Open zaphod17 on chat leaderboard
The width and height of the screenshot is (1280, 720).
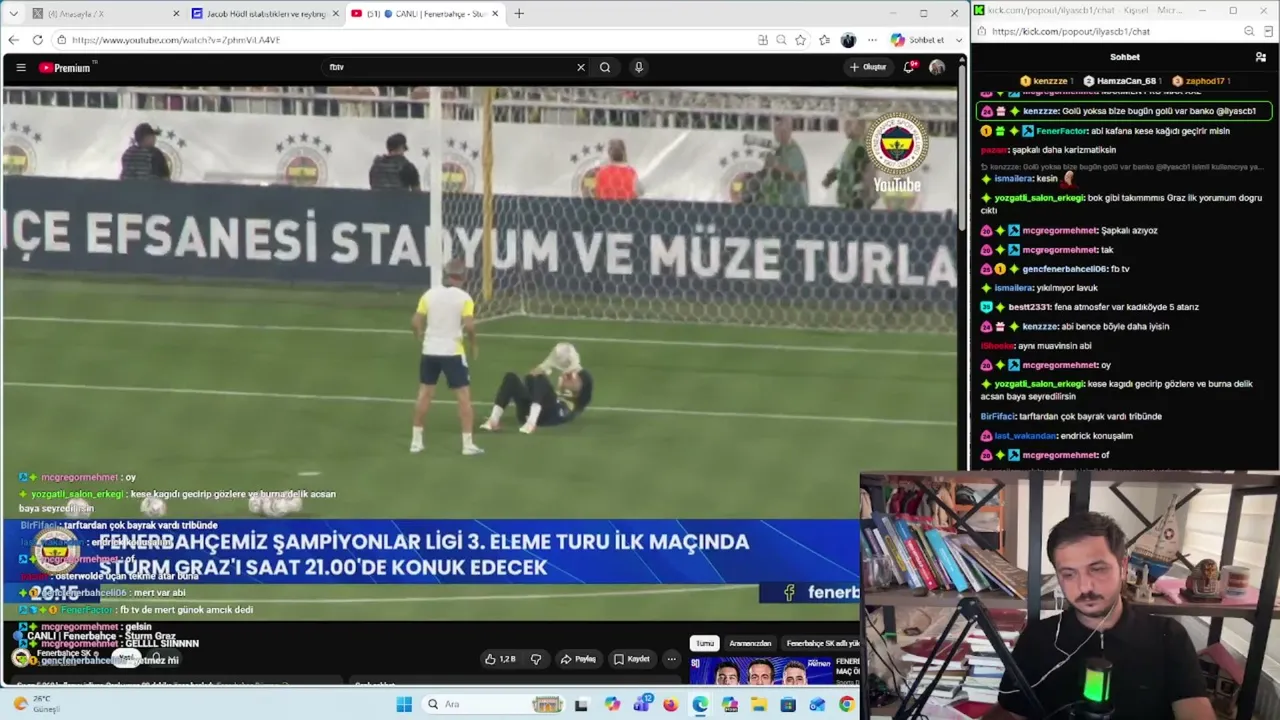[x=1200, y=81]
